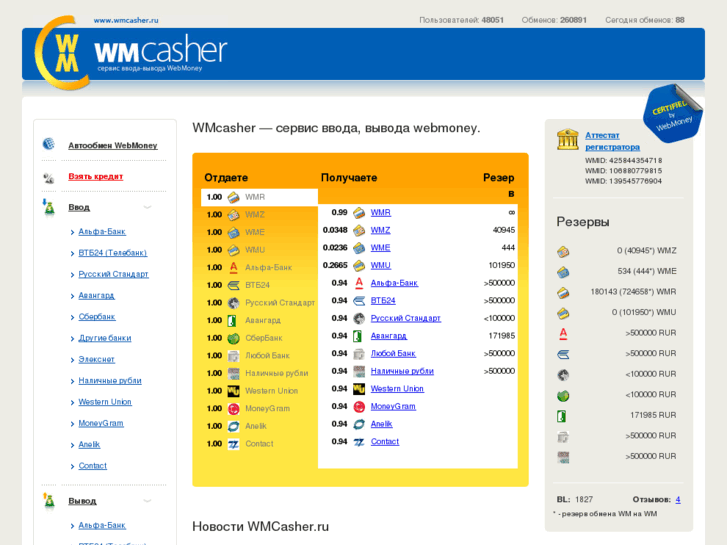The width and height of the screenshot is (727, 545).
Task: Click the WME wallet icon in Отдаете column
Action: coord(233,232)
